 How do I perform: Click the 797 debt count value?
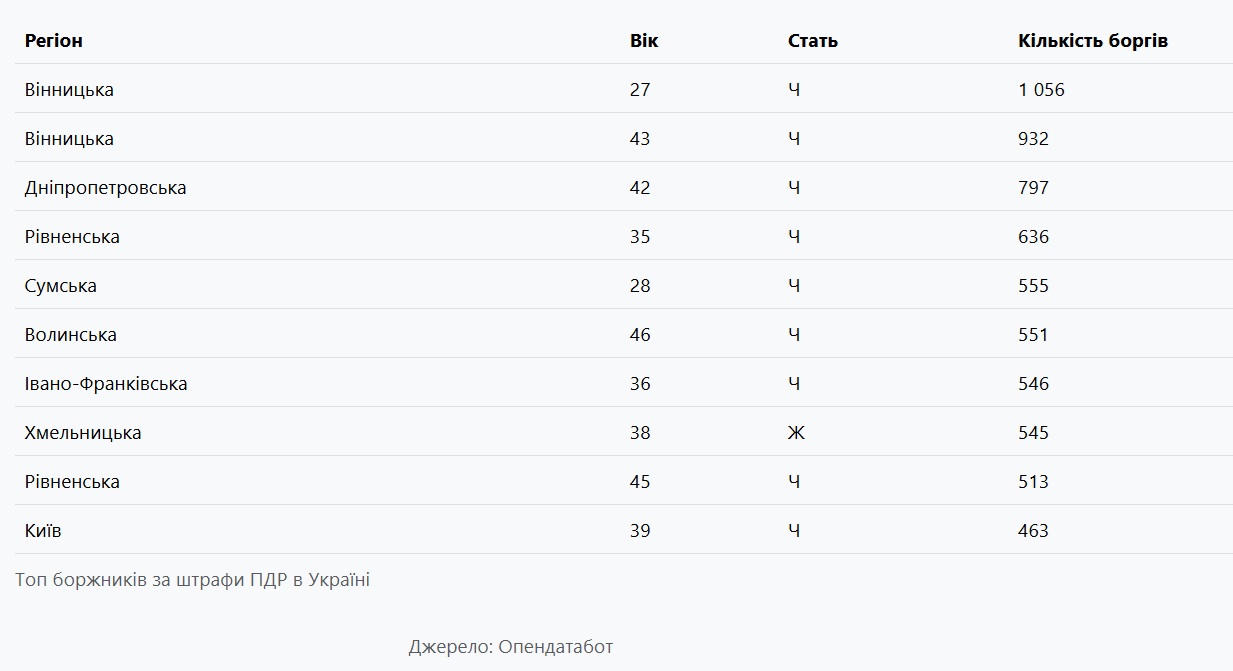coord(1033,188)
